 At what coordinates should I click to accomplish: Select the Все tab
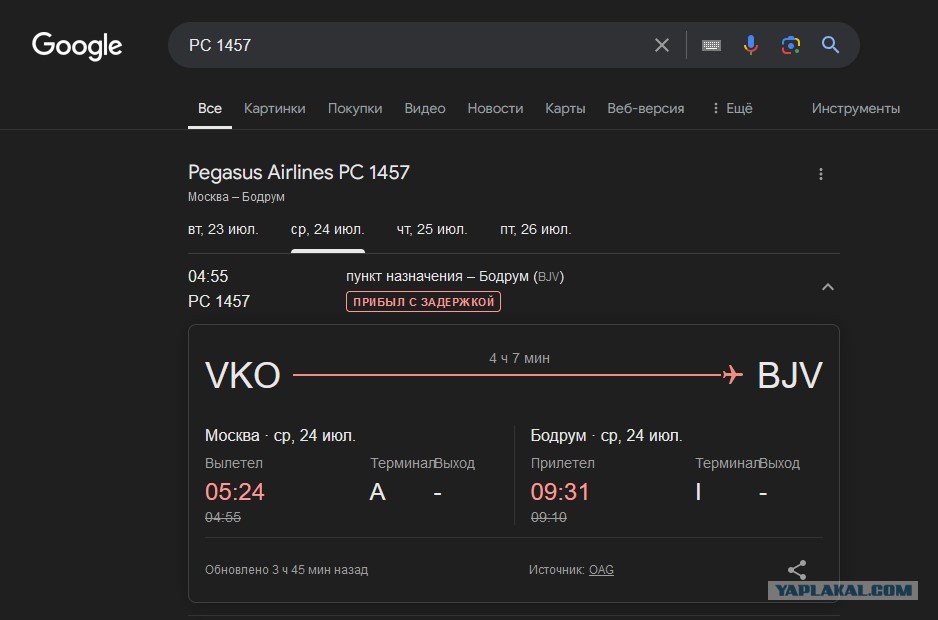pyautogui.click(x=210, y=108)
